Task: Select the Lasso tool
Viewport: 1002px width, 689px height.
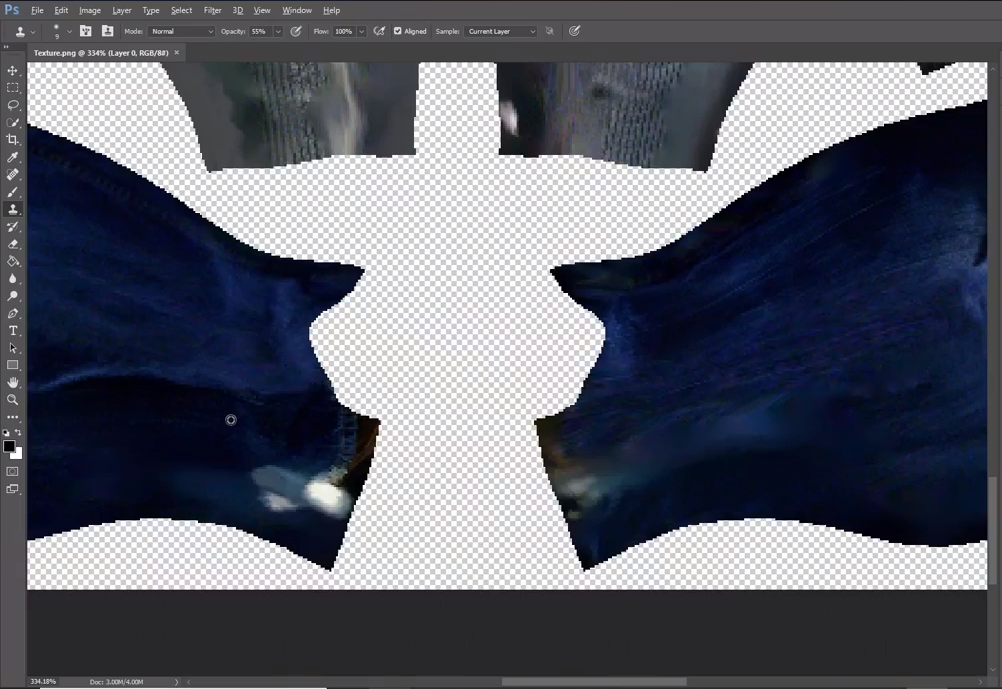Action: pos(13,105)
